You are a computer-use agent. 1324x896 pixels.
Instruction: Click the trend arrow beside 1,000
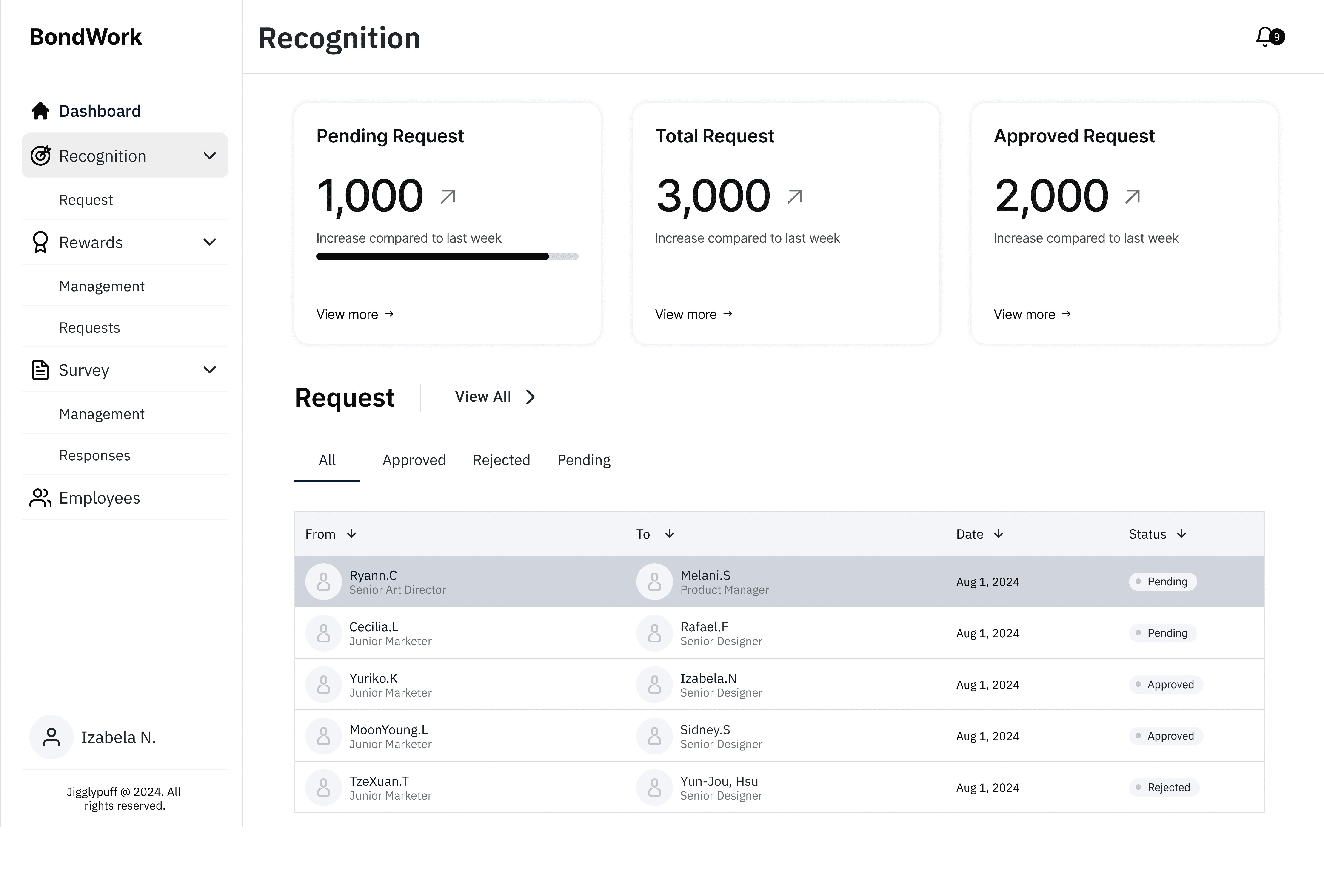coord(448,196)
